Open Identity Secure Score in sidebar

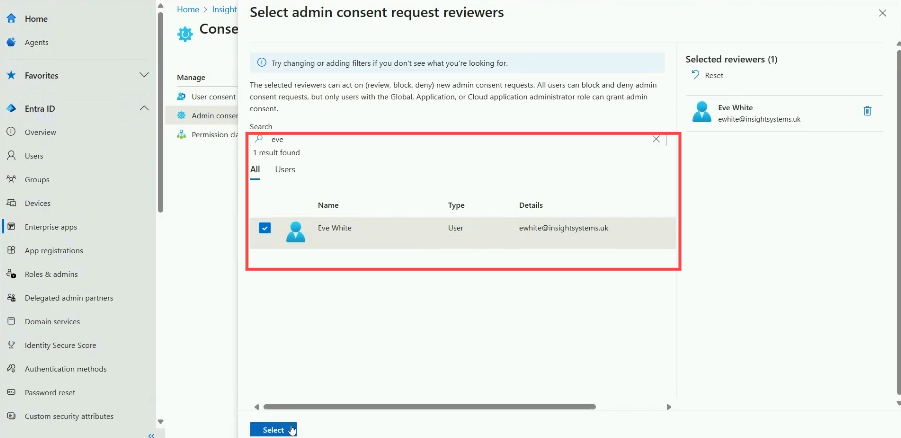tap(58, 345)
